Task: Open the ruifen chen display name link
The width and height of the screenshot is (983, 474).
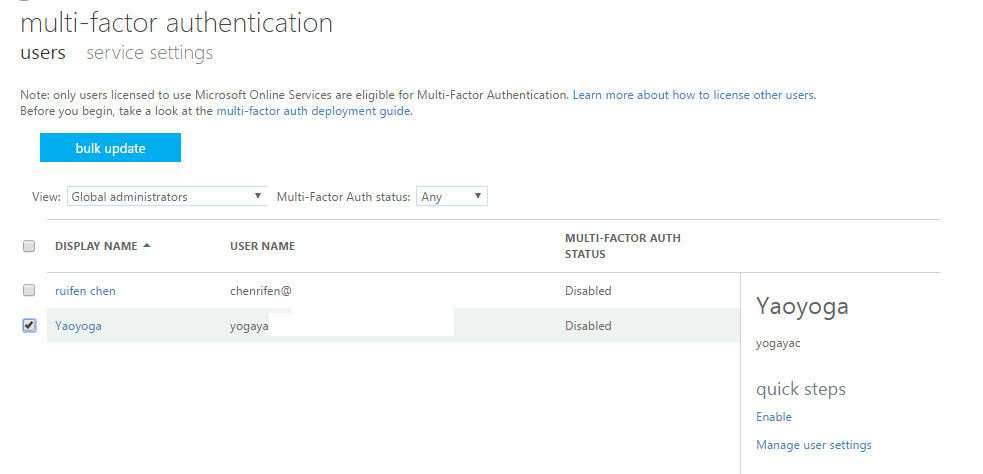Action: click(85, 291)
